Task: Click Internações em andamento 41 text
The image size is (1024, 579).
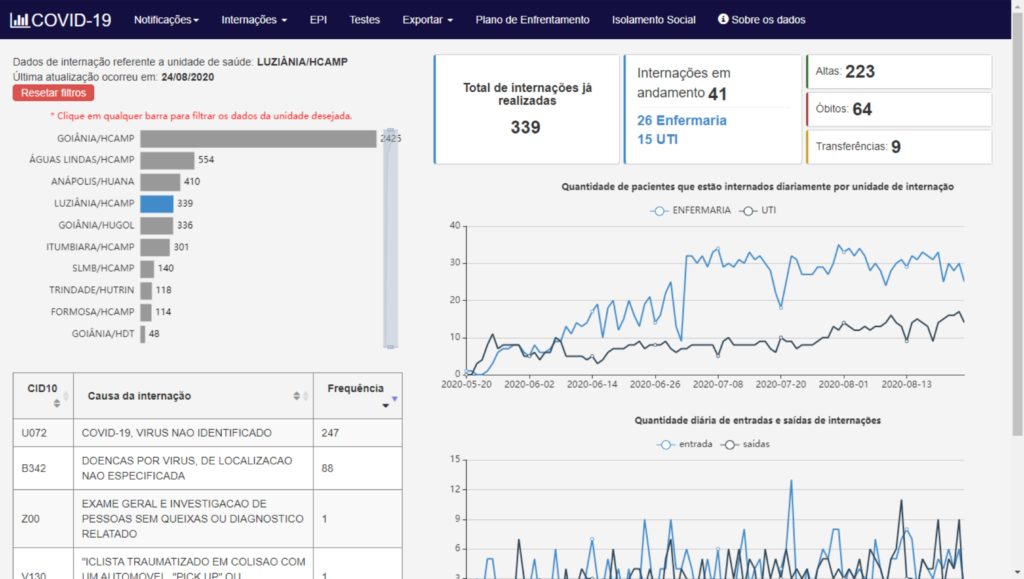Action: point(683,84)
